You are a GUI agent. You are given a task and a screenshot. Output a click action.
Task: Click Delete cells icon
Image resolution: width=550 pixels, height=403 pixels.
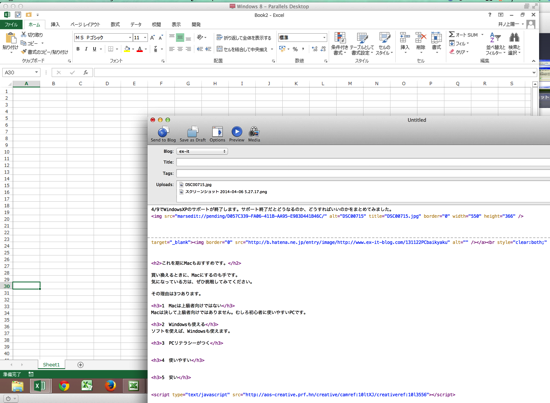click(421, 42)
